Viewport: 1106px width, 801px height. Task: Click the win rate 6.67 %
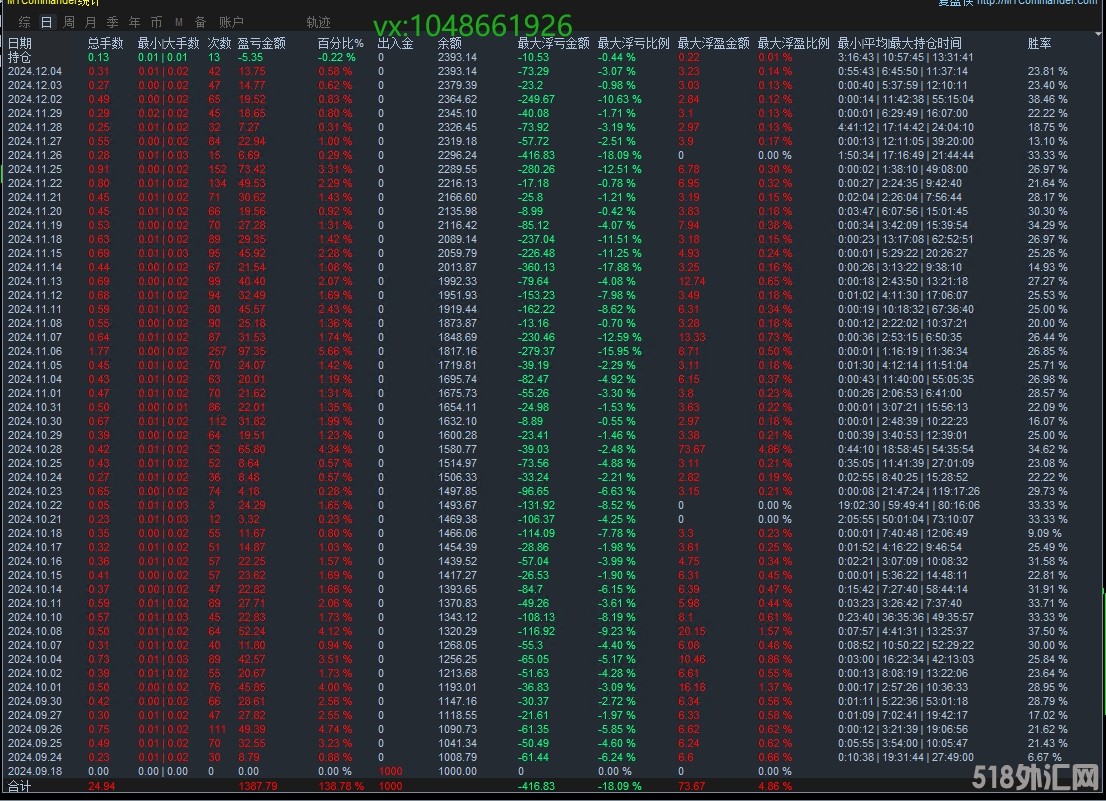click(1045, 757)
